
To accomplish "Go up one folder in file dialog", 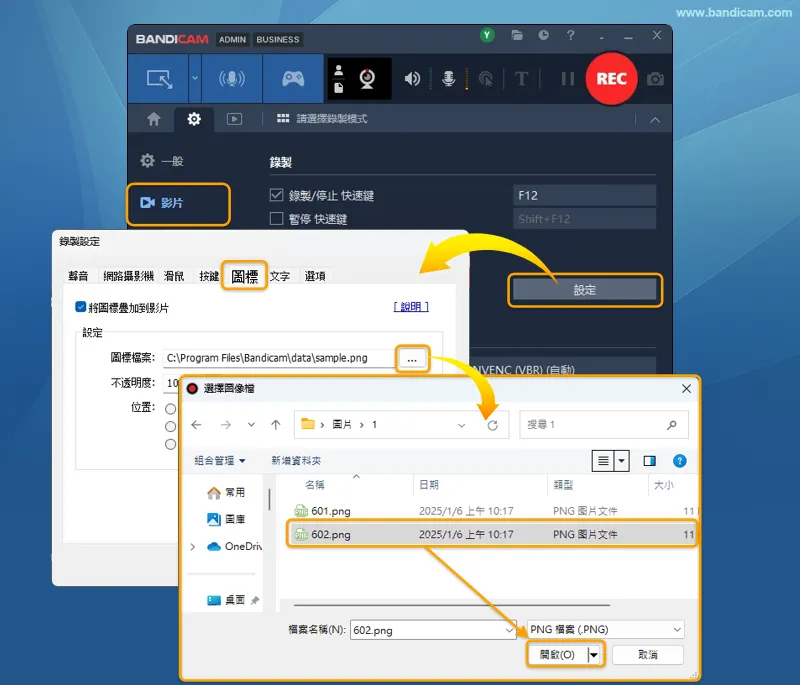I will tap(276, 425).
